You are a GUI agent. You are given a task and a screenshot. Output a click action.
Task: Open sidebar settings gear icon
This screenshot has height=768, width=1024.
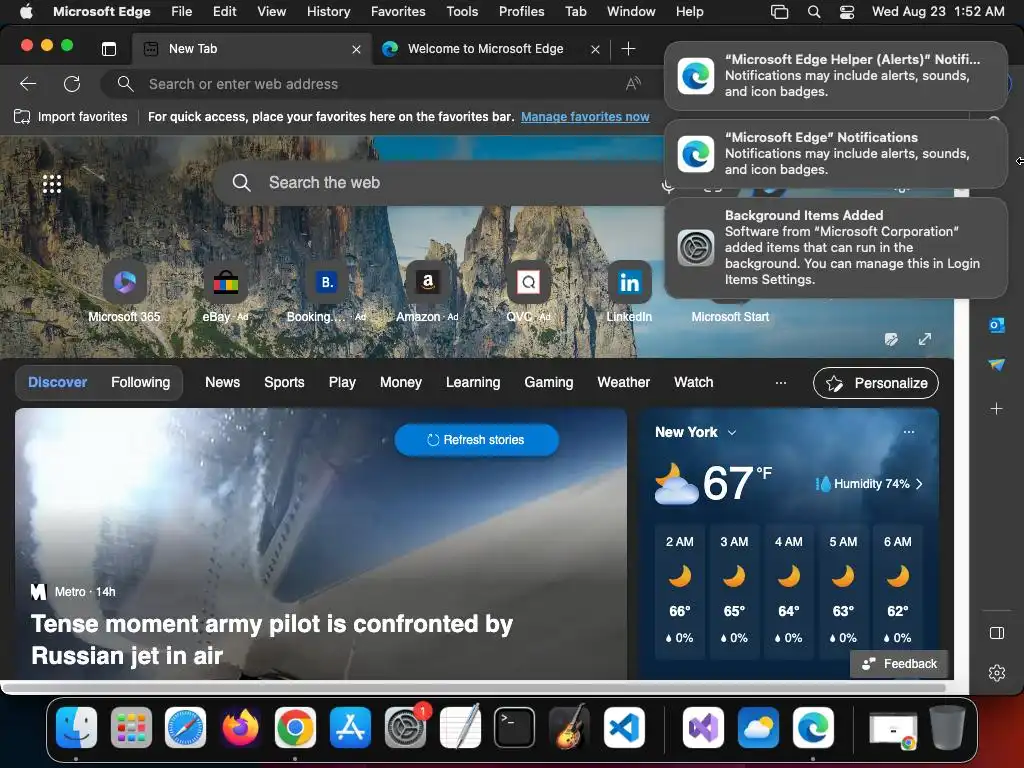point(997,673)
